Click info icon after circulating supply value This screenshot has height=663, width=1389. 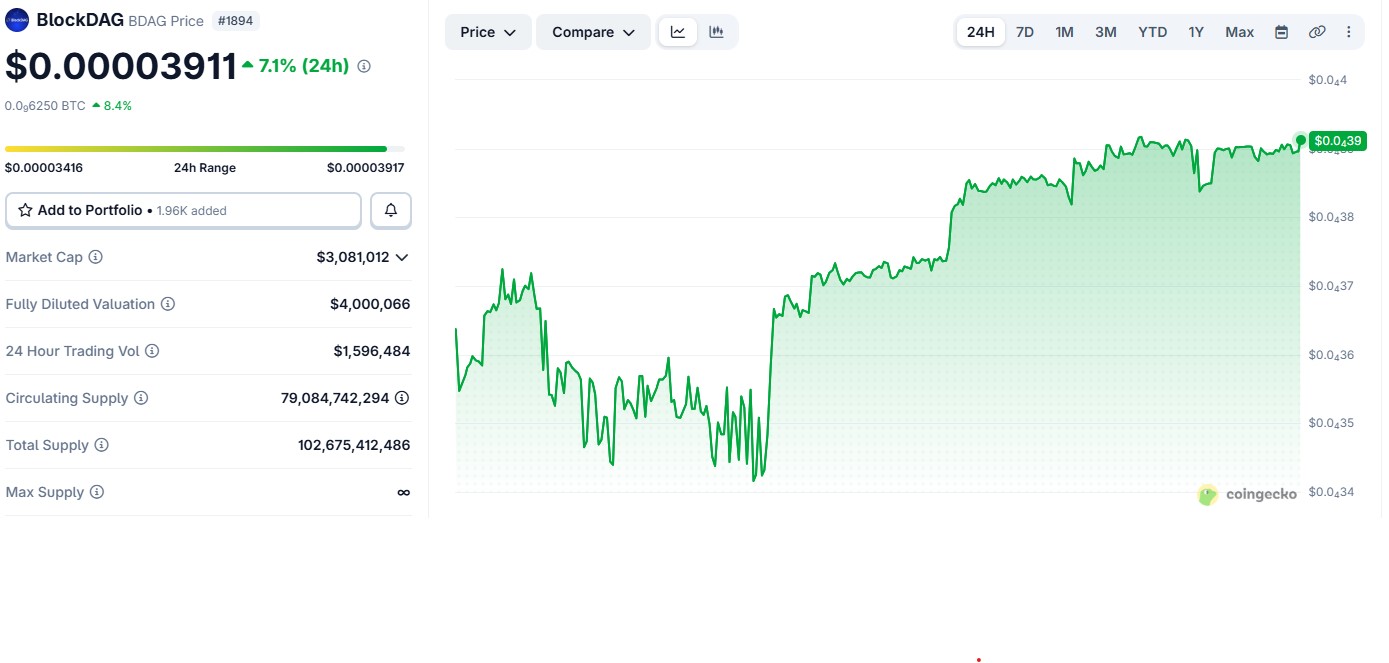pyautogui.click(x=402, y=398)
